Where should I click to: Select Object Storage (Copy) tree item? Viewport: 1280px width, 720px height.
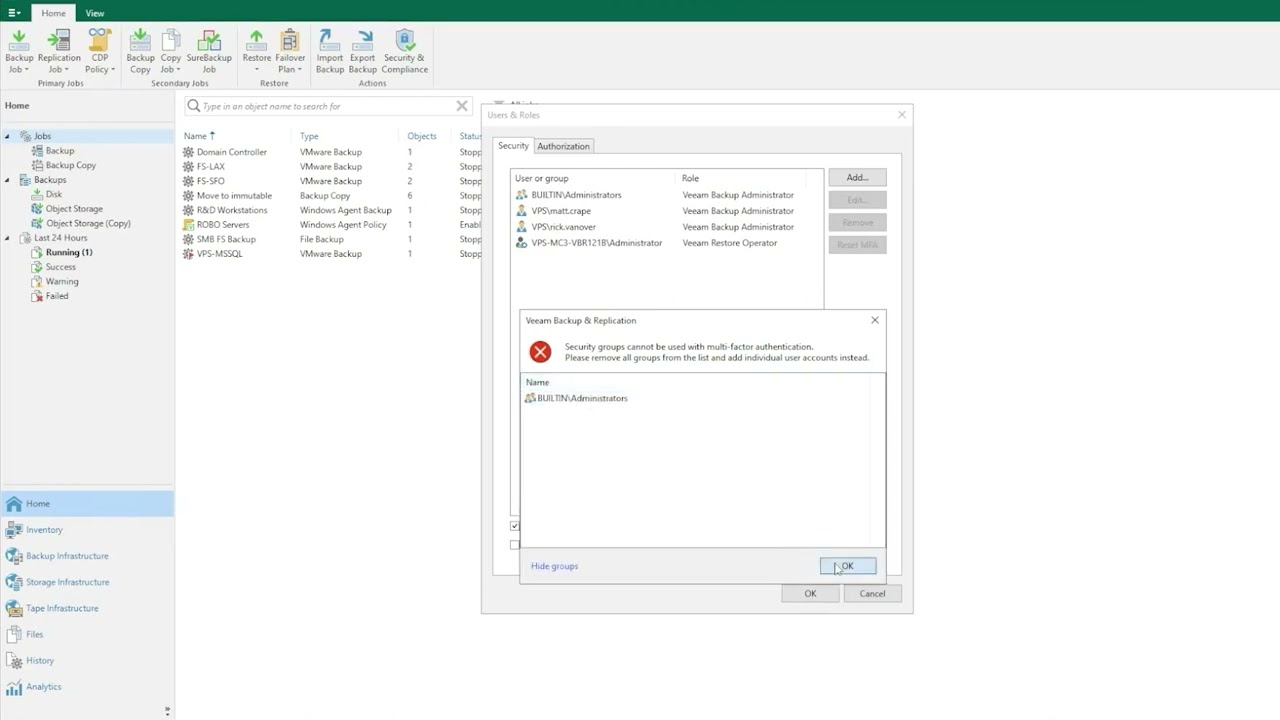point(88,223)
